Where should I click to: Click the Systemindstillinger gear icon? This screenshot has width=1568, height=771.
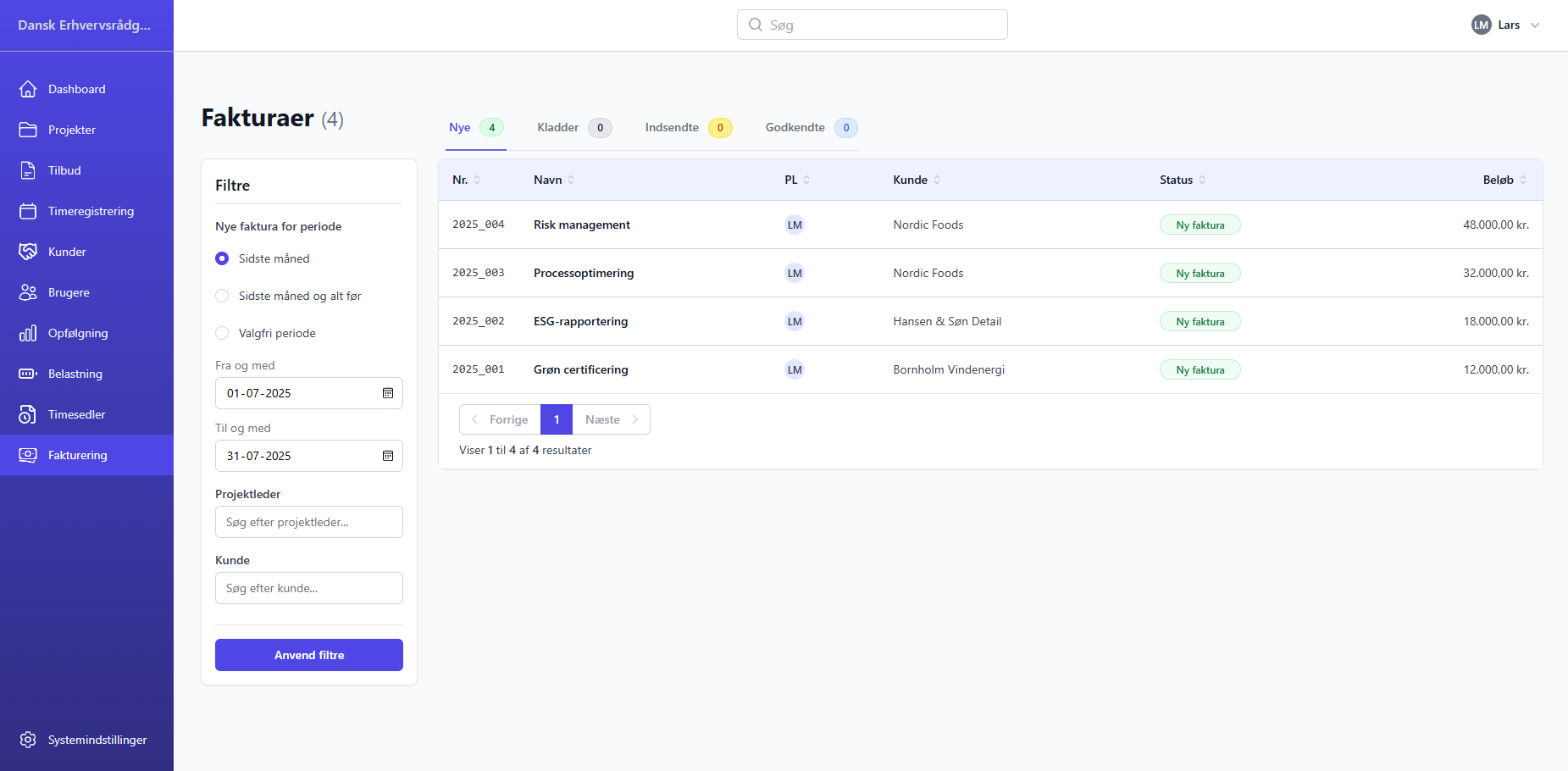[28, 740]
